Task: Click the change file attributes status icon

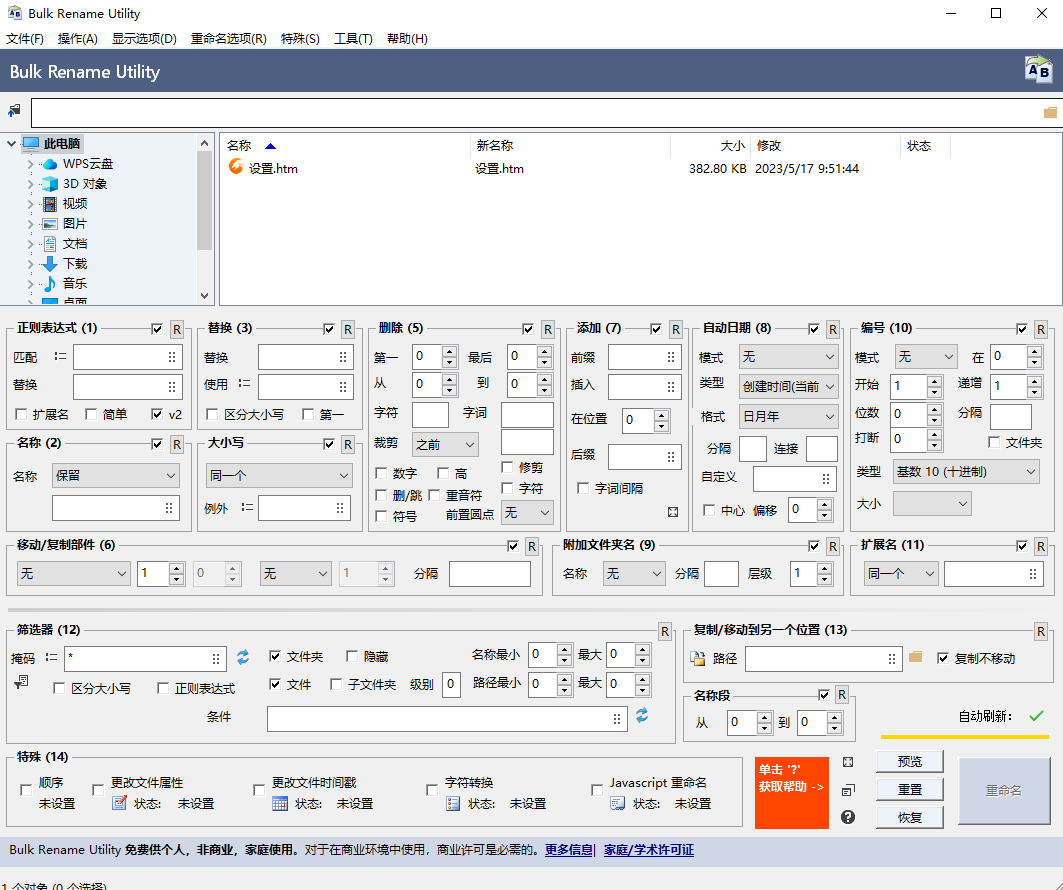Action: coord(119,803)
